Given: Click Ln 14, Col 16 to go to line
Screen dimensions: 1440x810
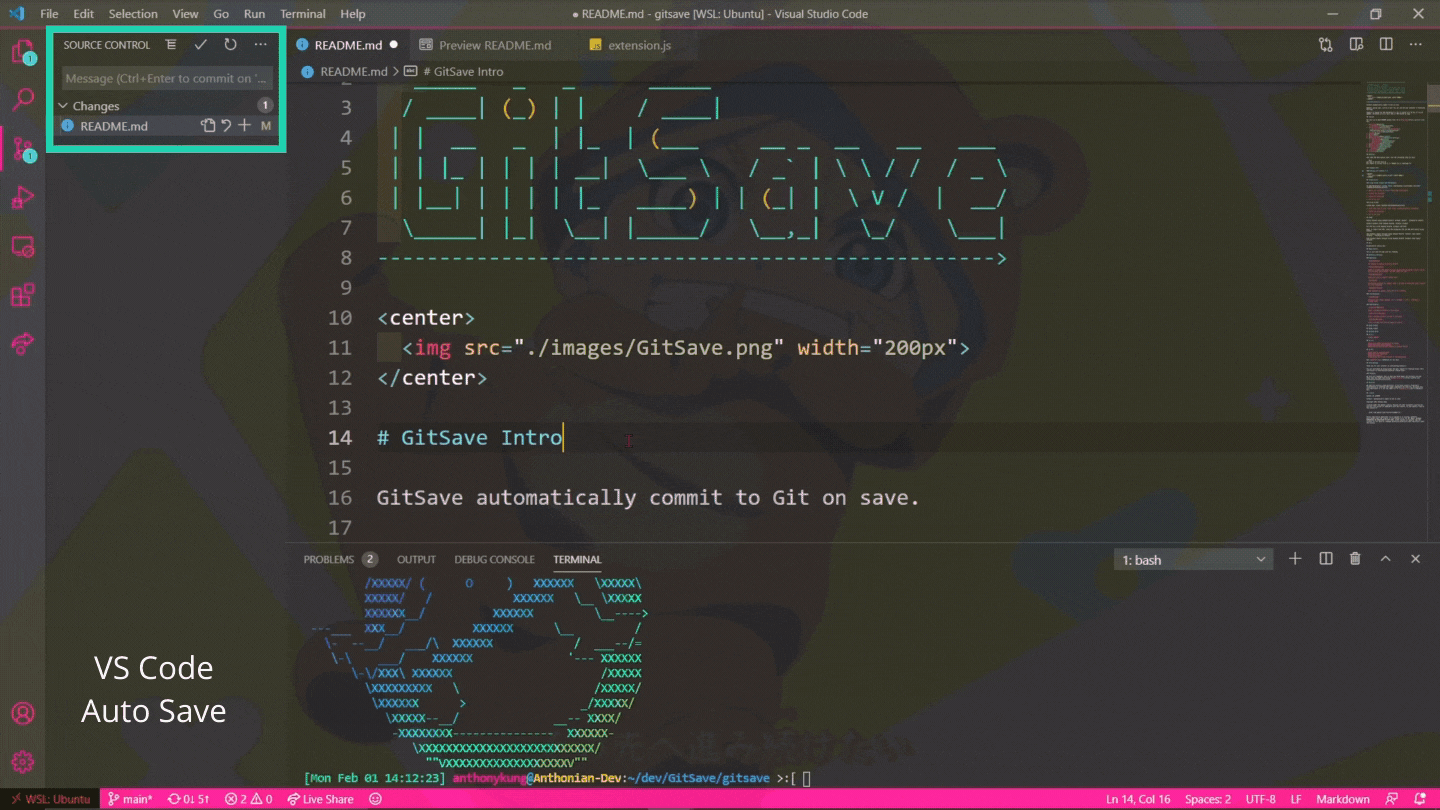Looking at the screenshot, I should coord(1138,799).
